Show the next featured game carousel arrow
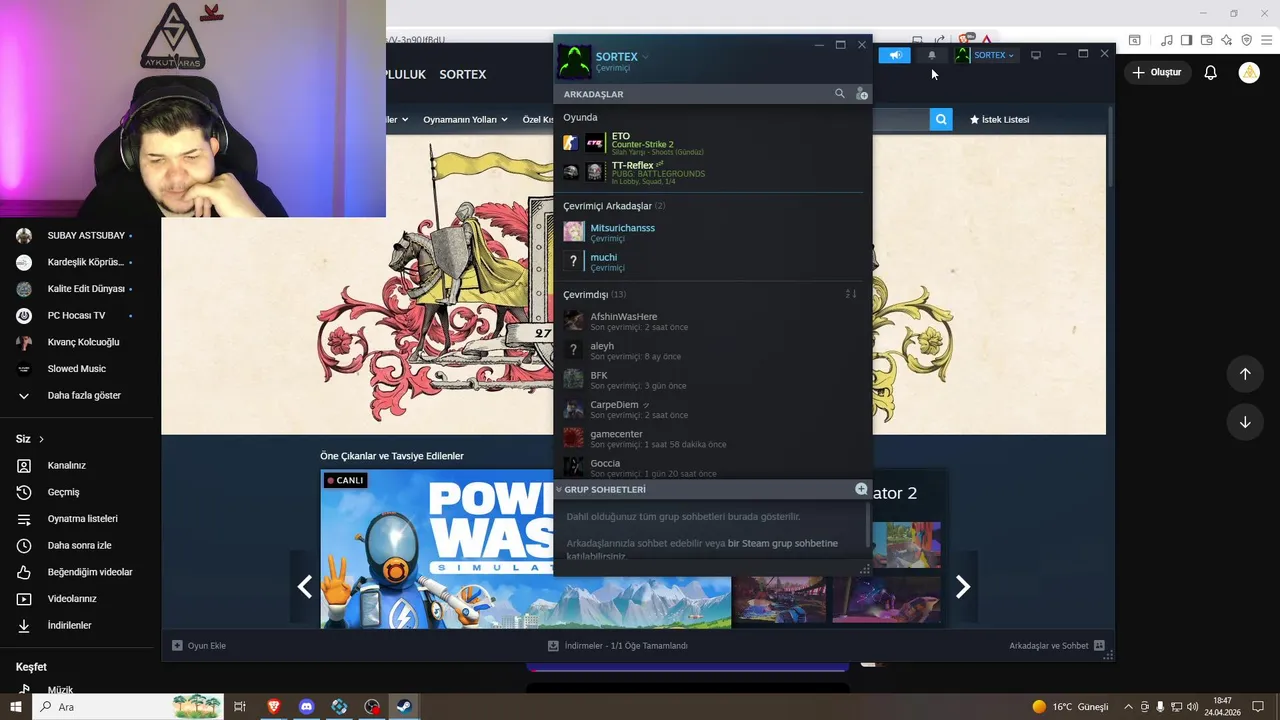The height and width of the screenshot is (720, 1280). (963, 587)
